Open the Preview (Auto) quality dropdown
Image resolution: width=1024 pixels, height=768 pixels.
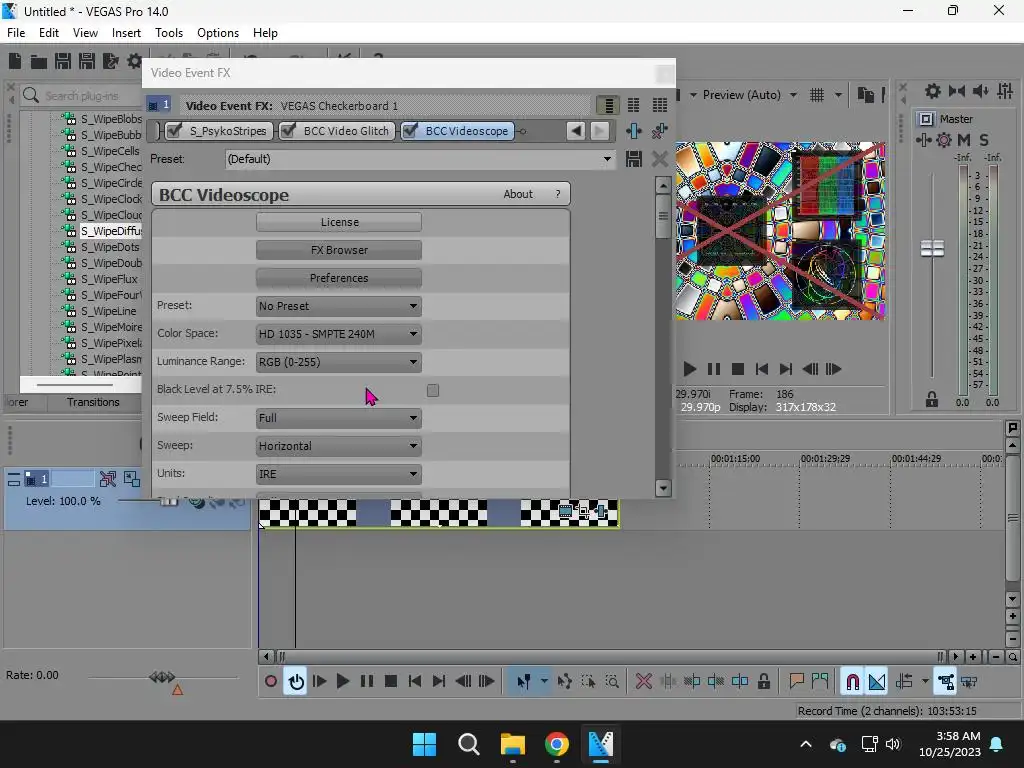point(749,95)
